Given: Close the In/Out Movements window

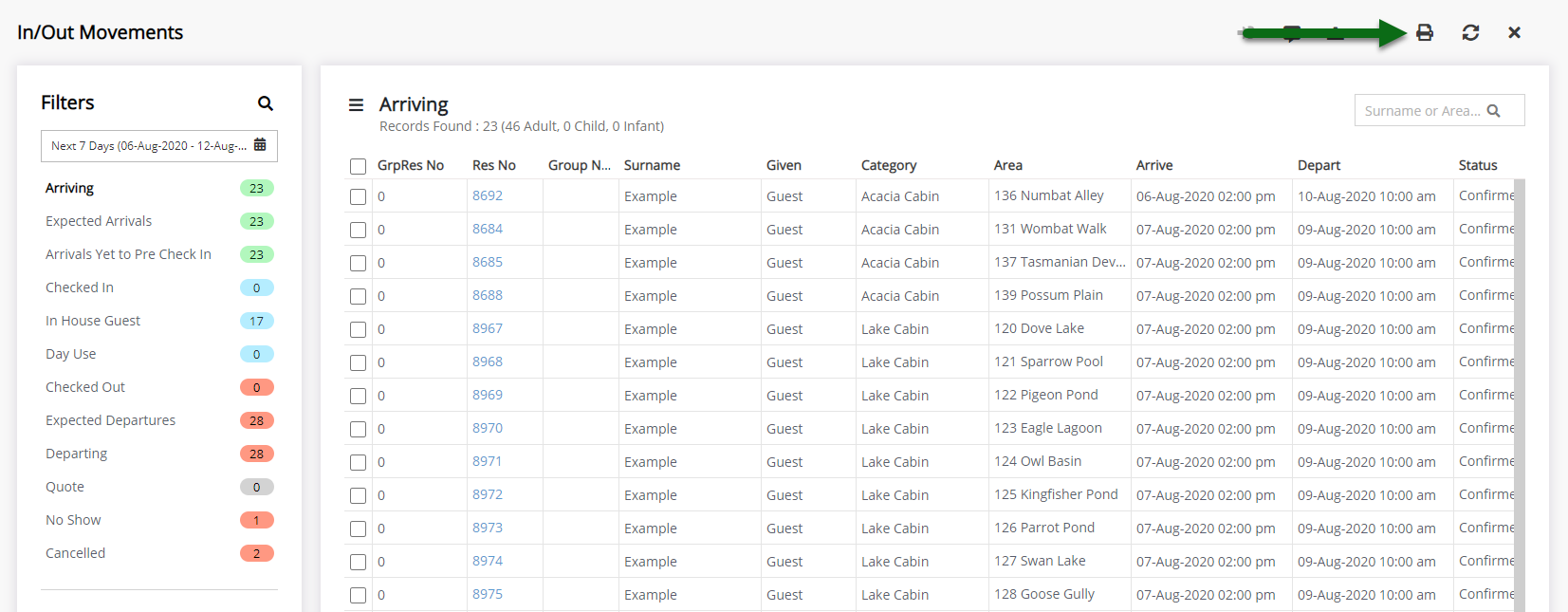Looking at the screenshot, I should (1515, 32).
